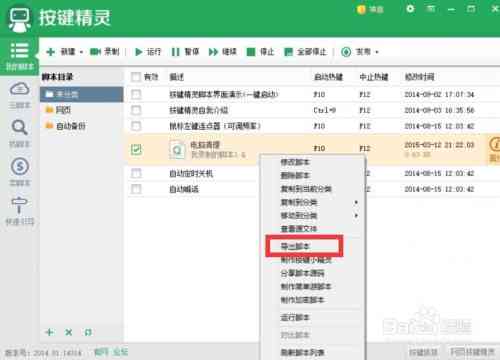Choose 刷新脚本列表 in context menu
The width and height of the screenshot is (500, 360).
click(302, 352)
